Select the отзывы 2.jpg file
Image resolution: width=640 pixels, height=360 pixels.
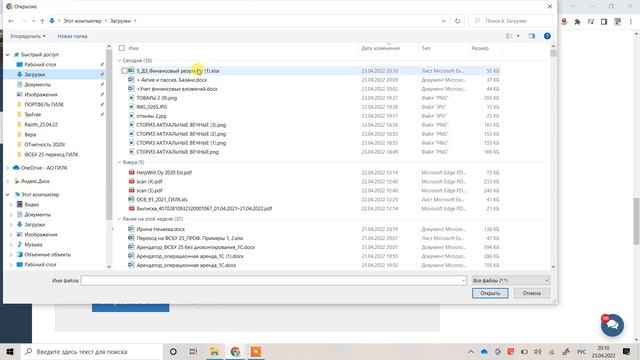pyautogui.click(x=151, y=116)
